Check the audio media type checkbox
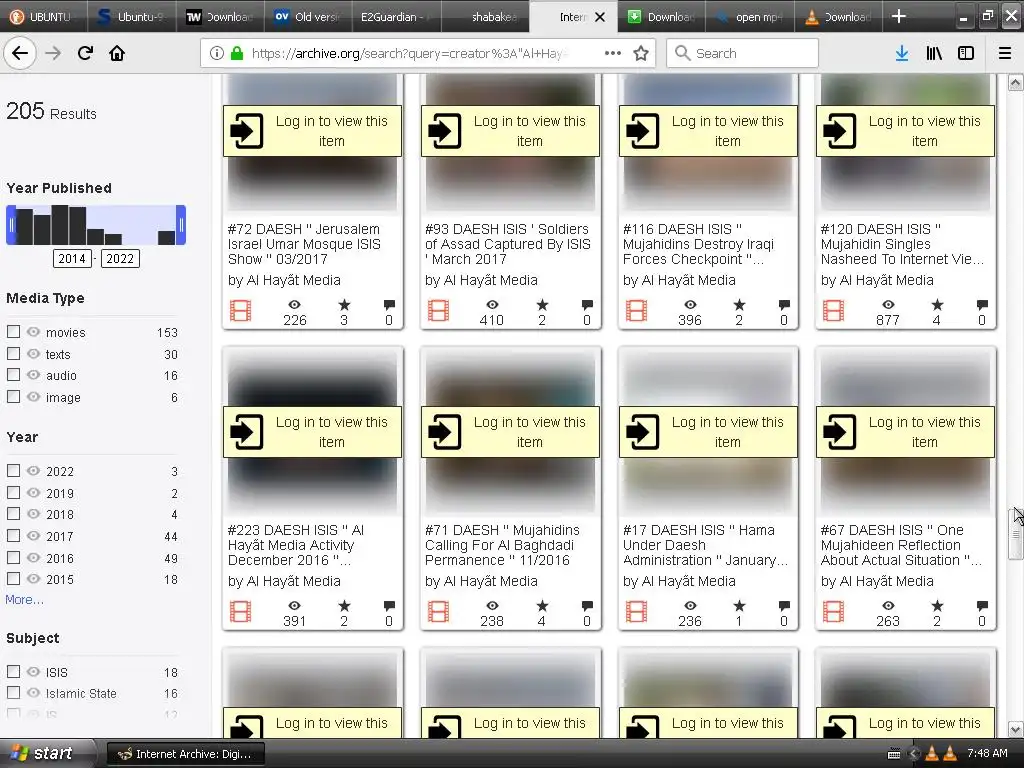This screenshot has height=768, width=1024. pos(13,375)
